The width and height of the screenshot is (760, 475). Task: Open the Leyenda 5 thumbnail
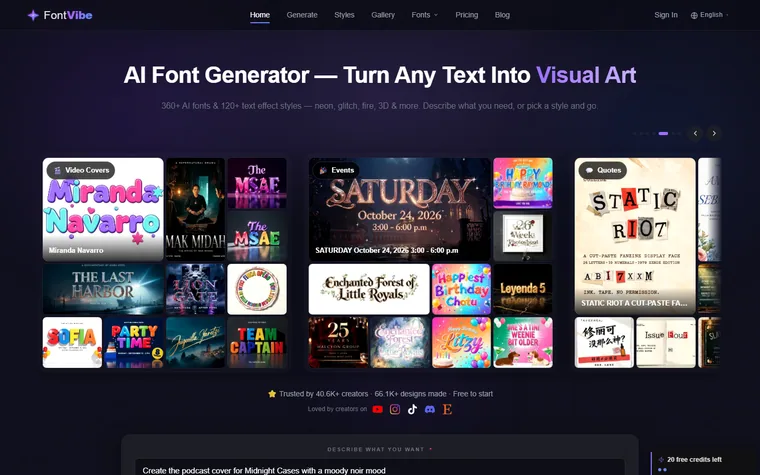coord(522,289)
